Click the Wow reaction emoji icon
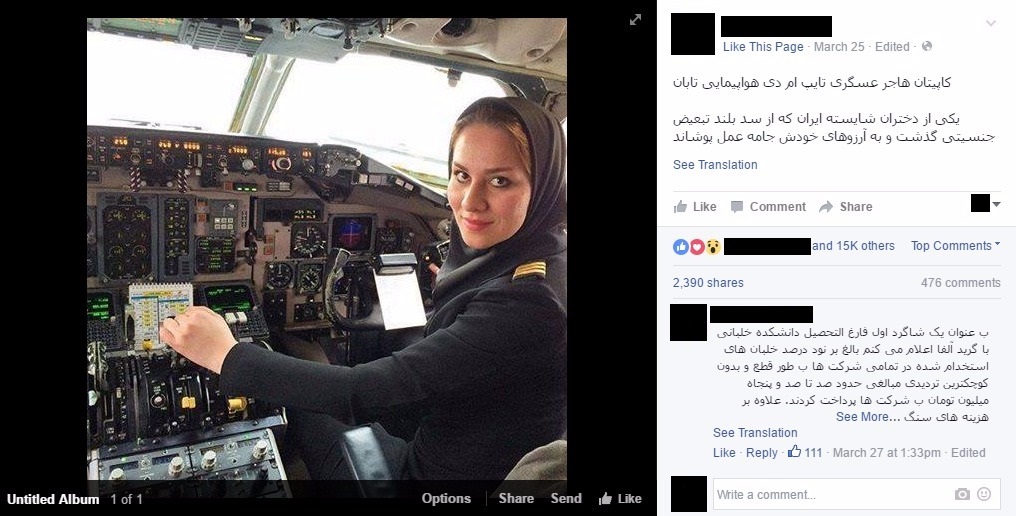 713,246
